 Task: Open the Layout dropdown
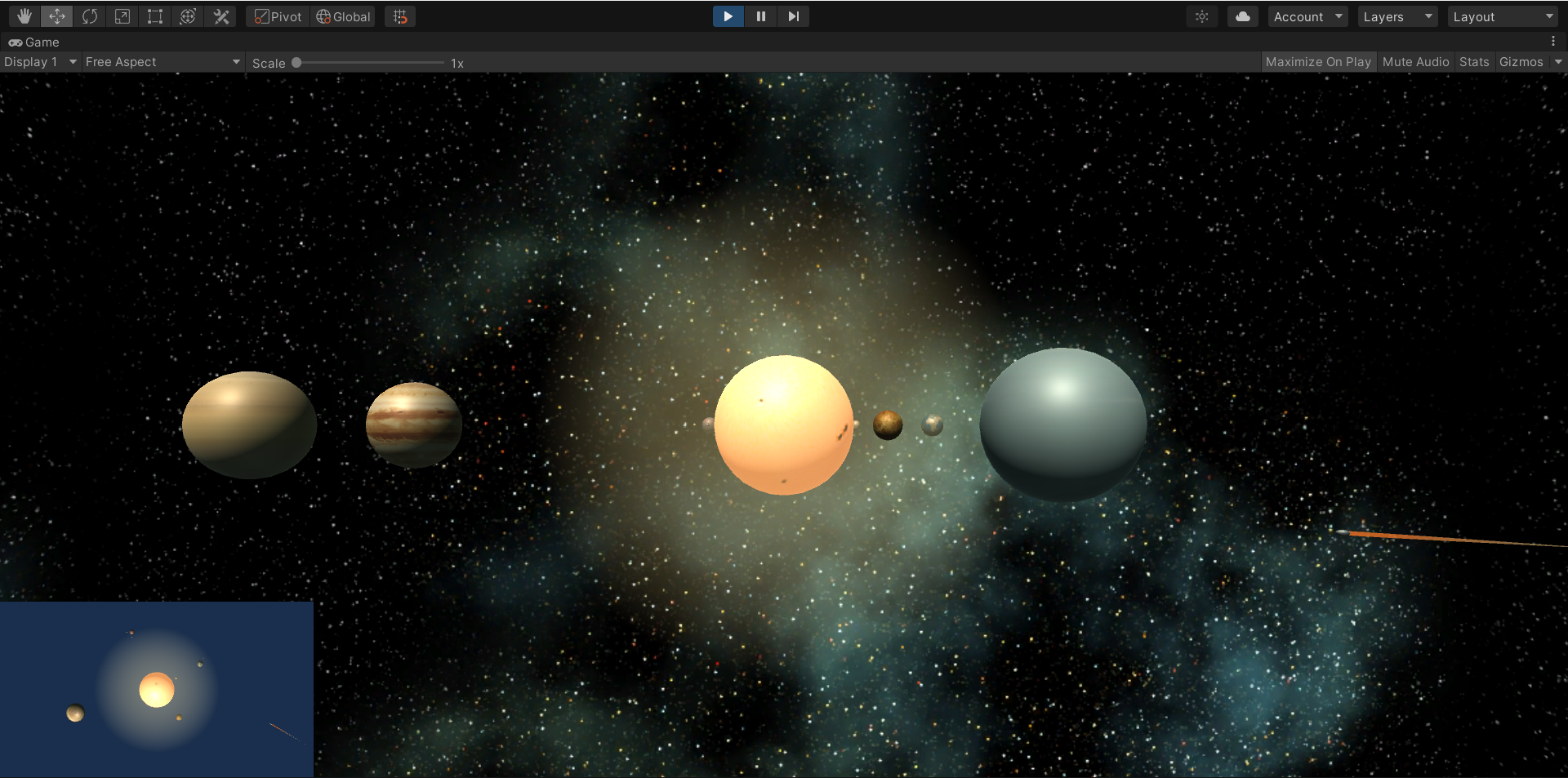(1501, 16)
